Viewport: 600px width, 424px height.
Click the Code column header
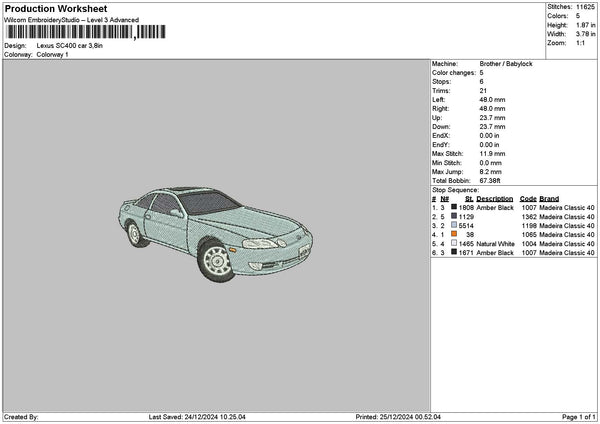pyautogui.click(x=528, y=198)
